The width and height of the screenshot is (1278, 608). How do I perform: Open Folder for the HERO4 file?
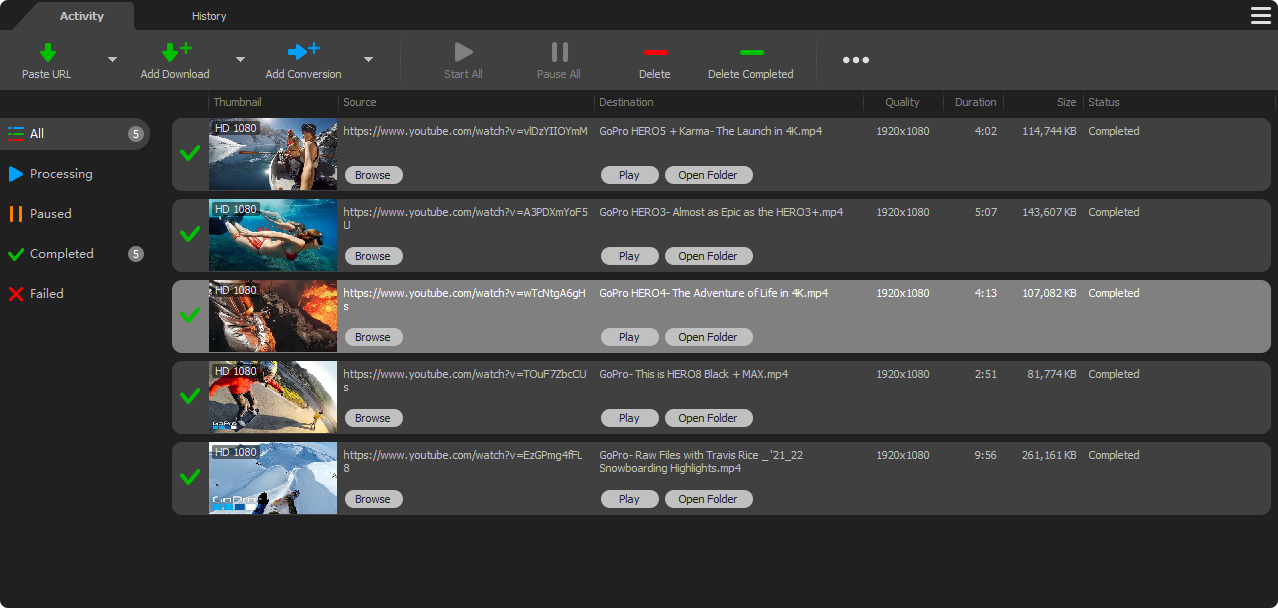coord(708,337)
